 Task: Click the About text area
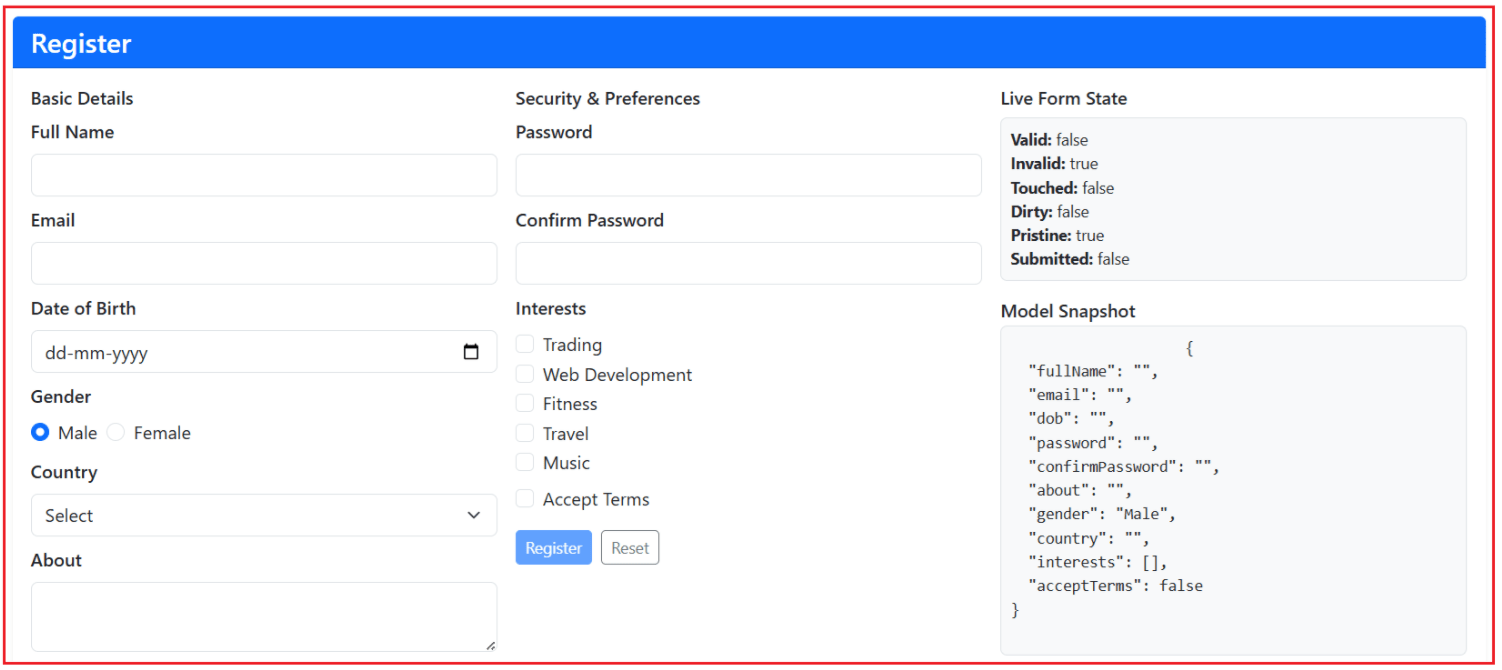[263, 614]
